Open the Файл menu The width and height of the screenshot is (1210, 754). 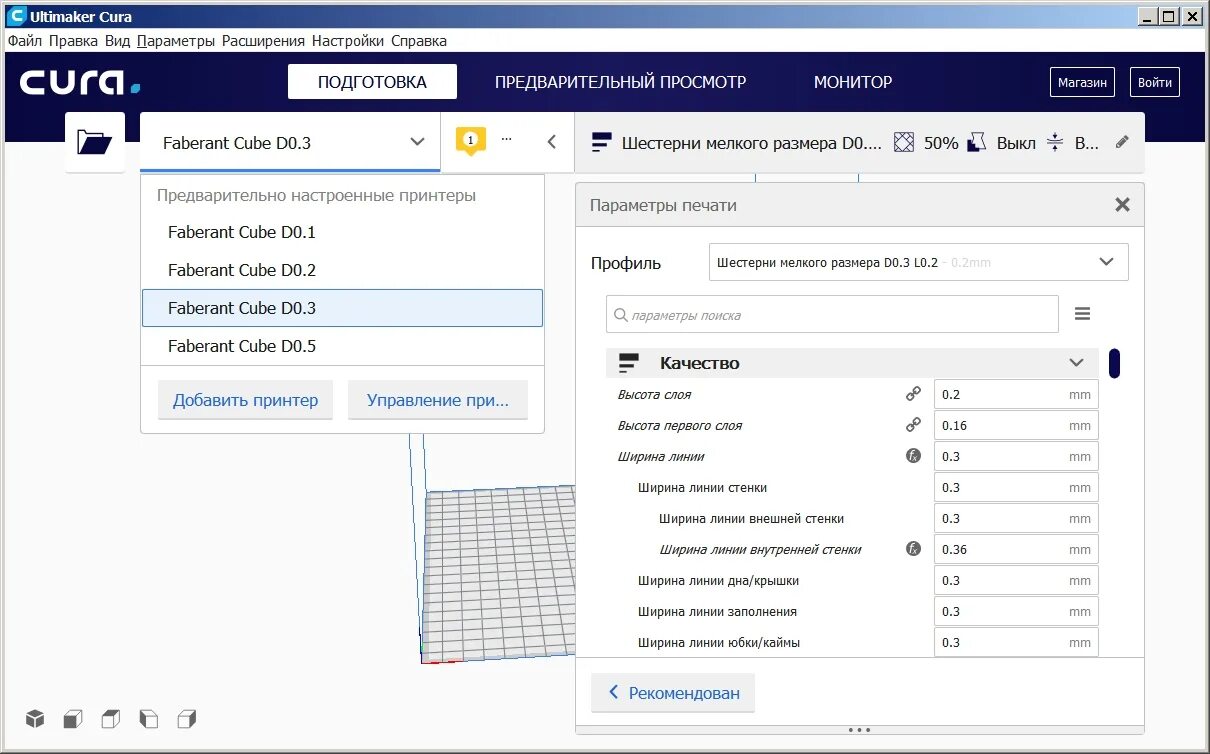coord(25,41)
